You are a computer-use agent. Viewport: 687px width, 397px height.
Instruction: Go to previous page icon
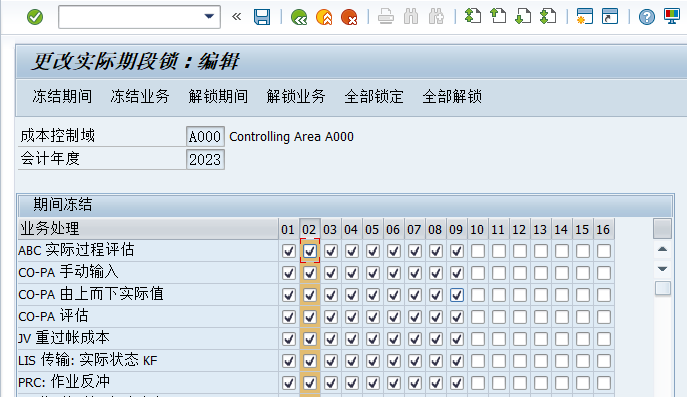coord(498,16)
